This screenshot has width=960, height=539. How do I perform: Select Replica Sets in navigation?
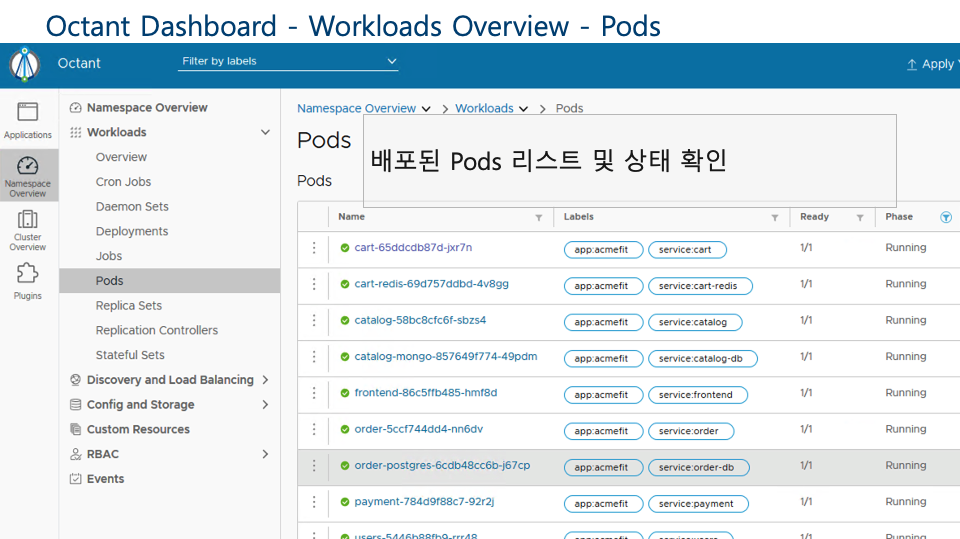(x=129, y=306)
